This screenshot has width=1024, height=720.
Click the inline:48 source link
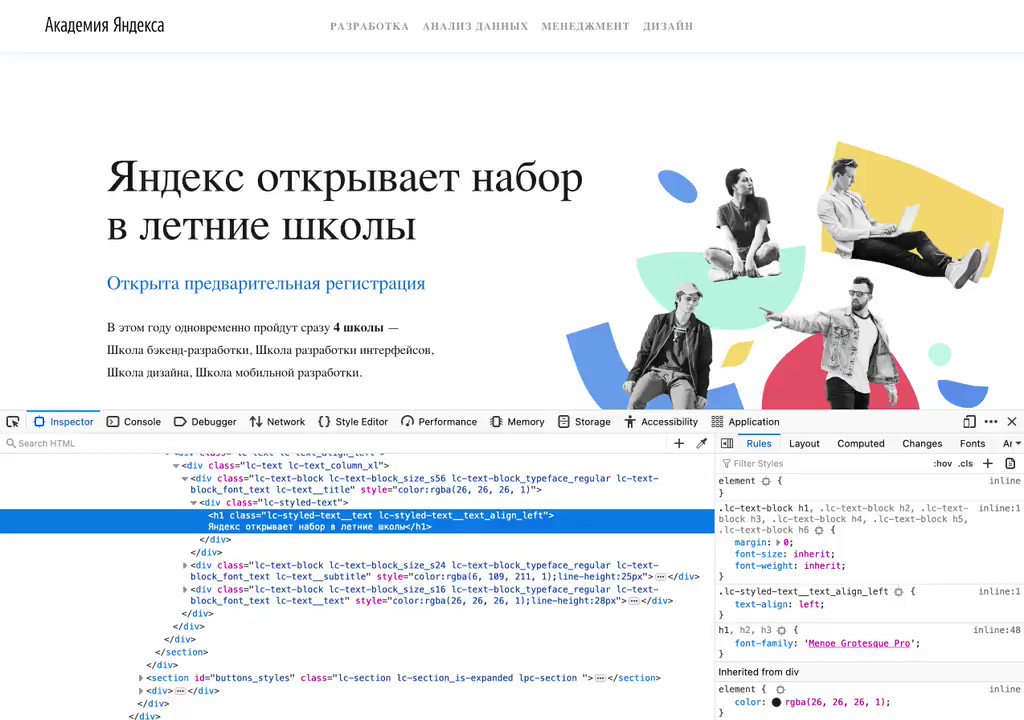(997, 630)
